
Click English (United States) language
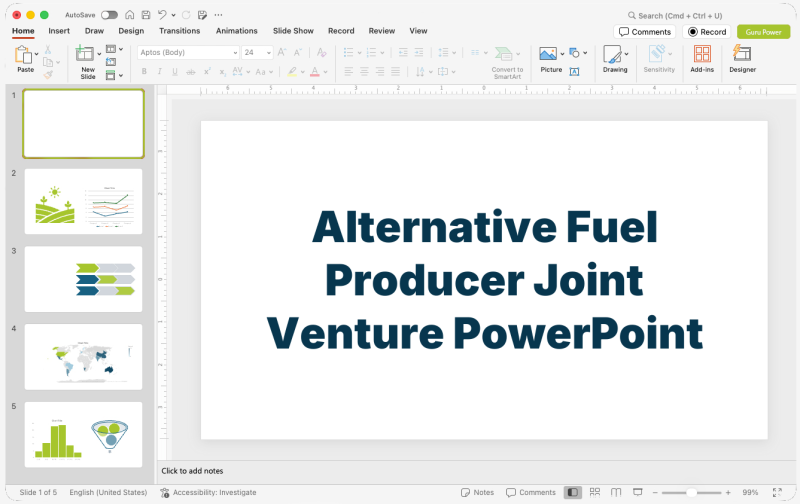pos(108,492)
